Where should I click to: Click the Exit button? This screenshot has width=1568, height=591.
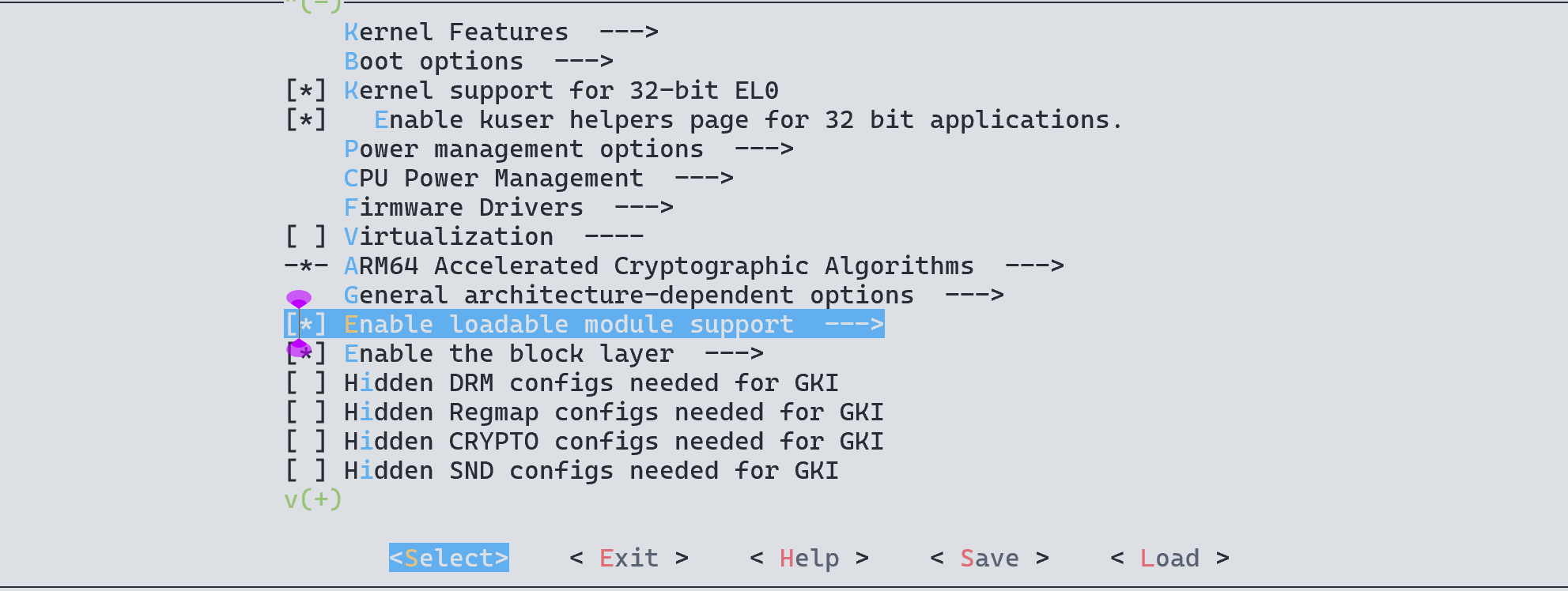pos(629,559)
